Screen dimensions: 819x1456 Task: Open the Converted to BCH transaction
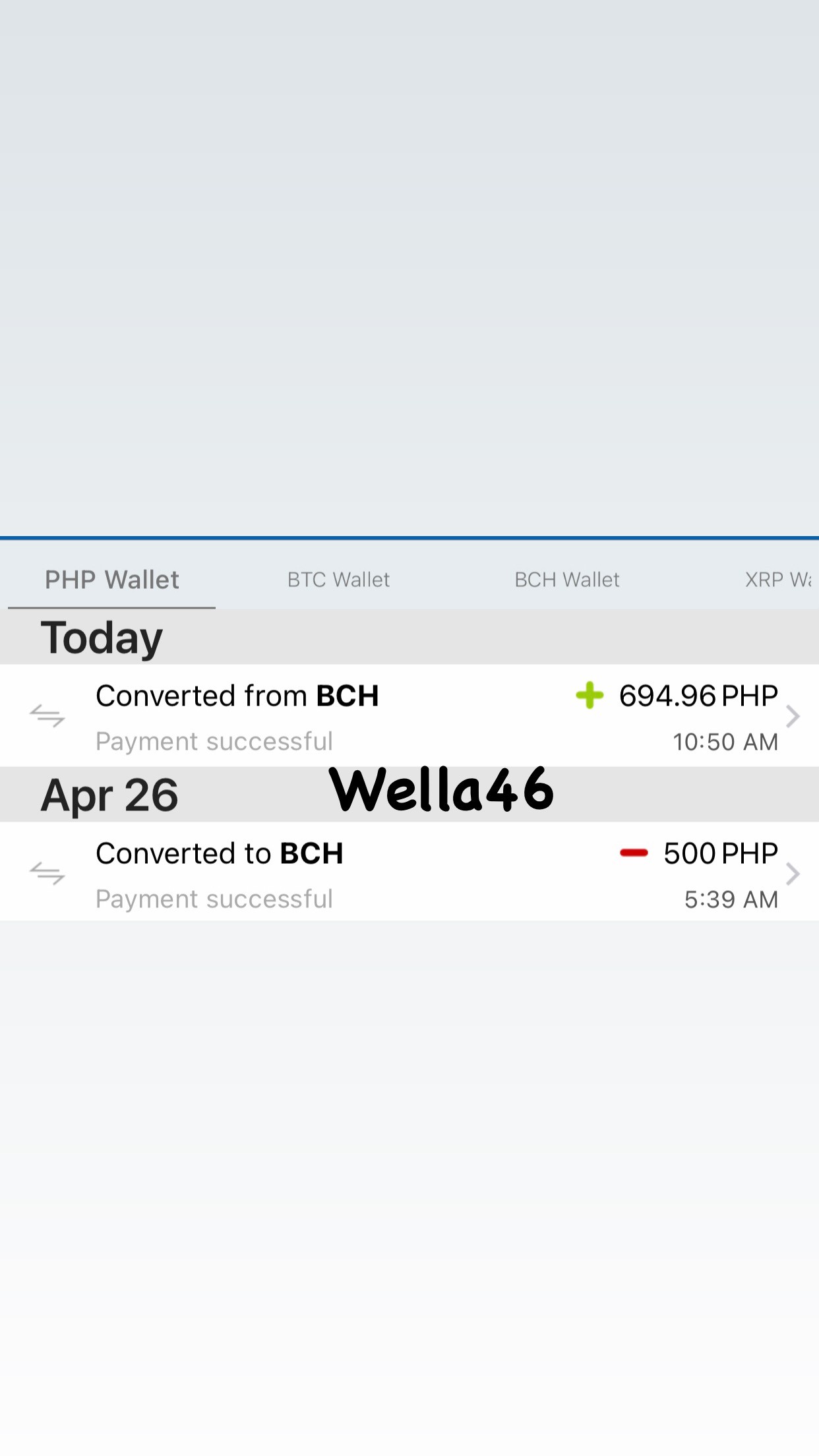coord(409,871)
